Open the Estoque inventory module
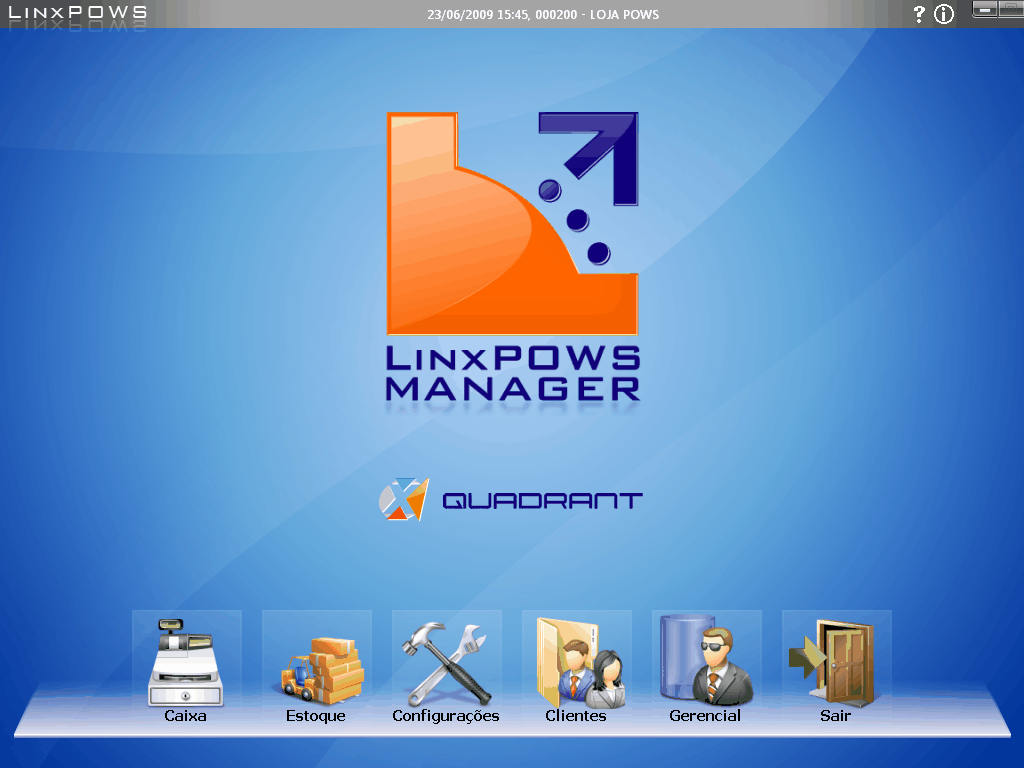Screen dimensions: 1024x768 (317, 666)
